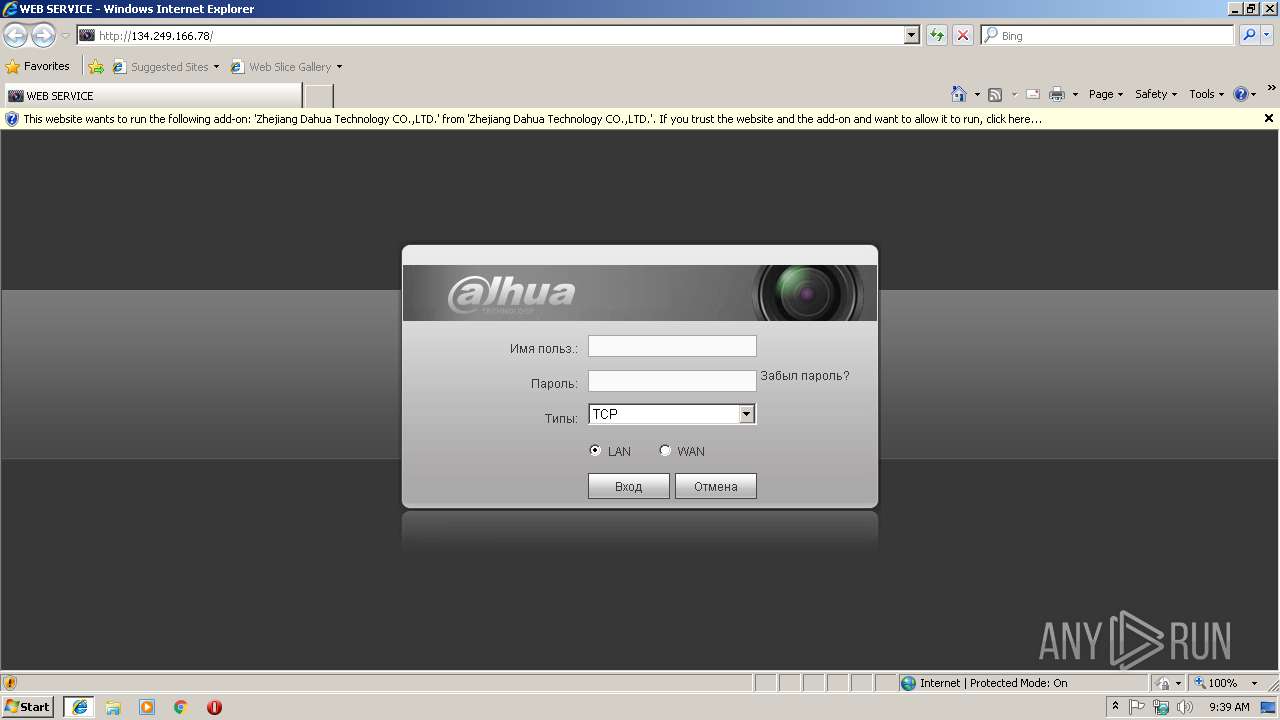Open the Page menu
The width and height of the screenshot is (1280, 720).
[1106, 94]
